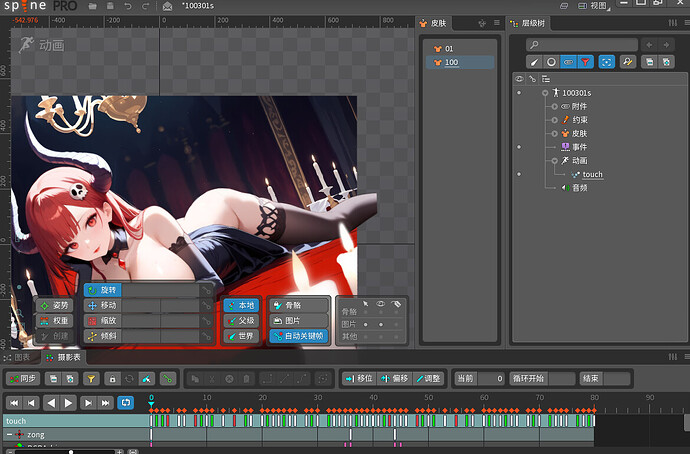Click the key icon beside 移动 fields
The height and width of the screenshot is (454, 690).
coord(206,305)
